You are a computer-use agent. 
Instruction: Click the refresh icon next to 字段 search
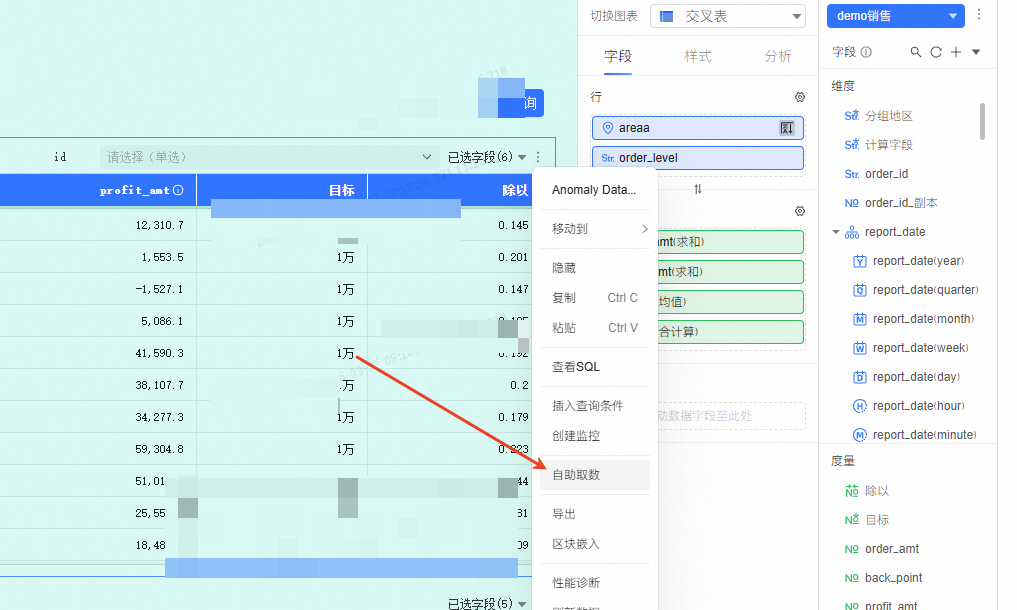(x=936, y=52)
